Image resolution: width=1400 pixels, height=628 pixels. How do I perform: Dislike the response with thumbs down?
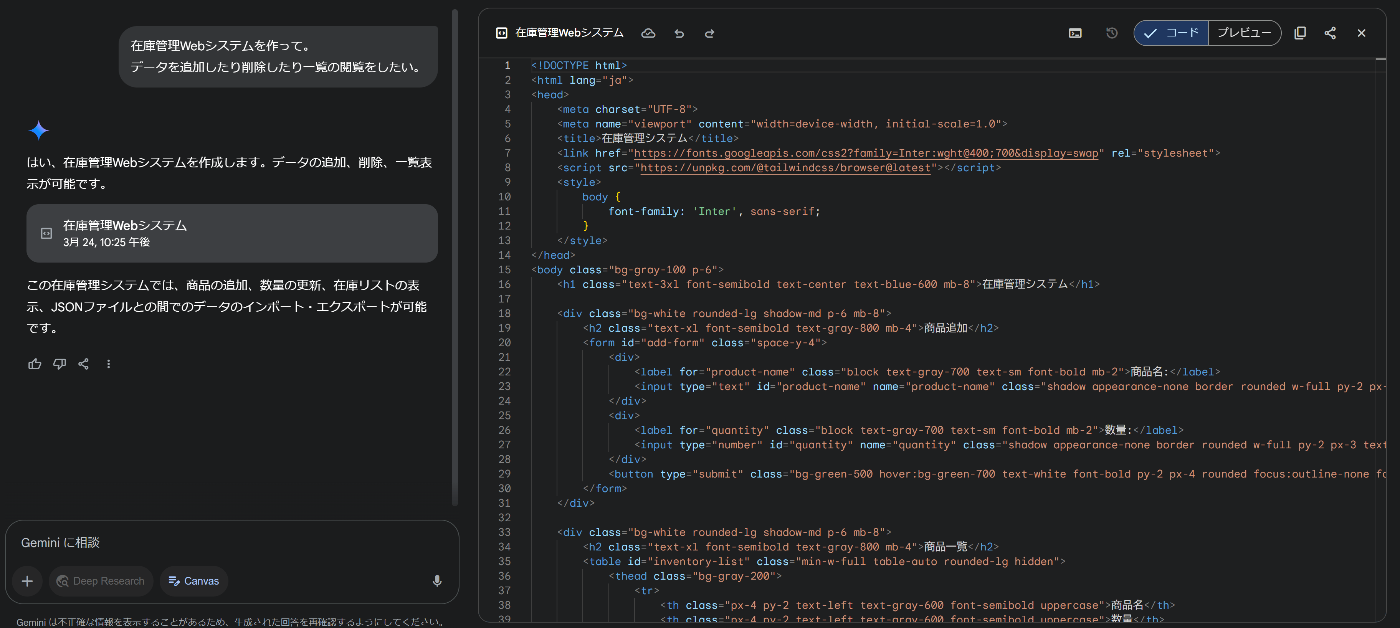point(59,364)
